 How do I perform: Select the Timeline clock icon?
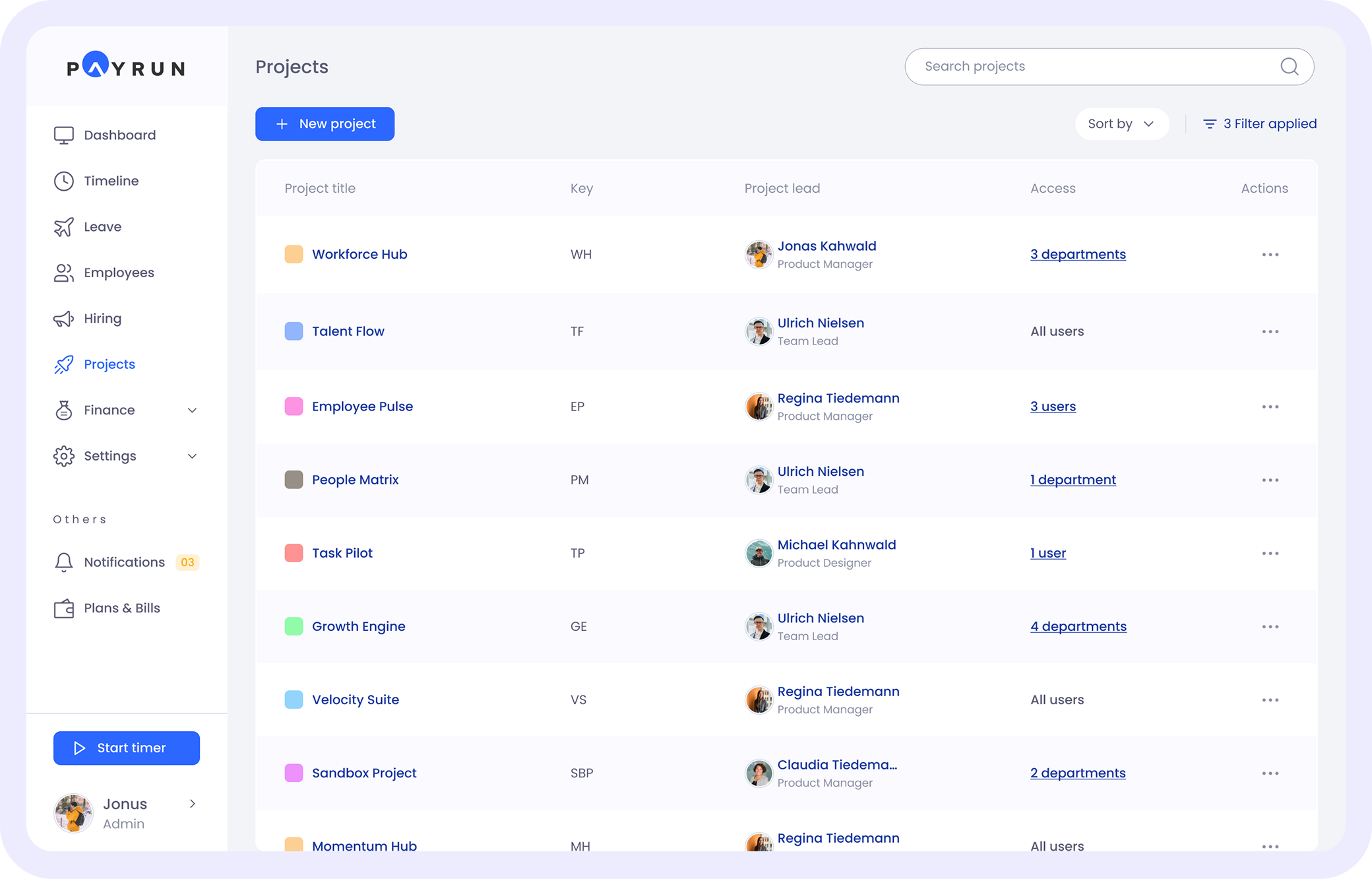click(x=63, y=181)
